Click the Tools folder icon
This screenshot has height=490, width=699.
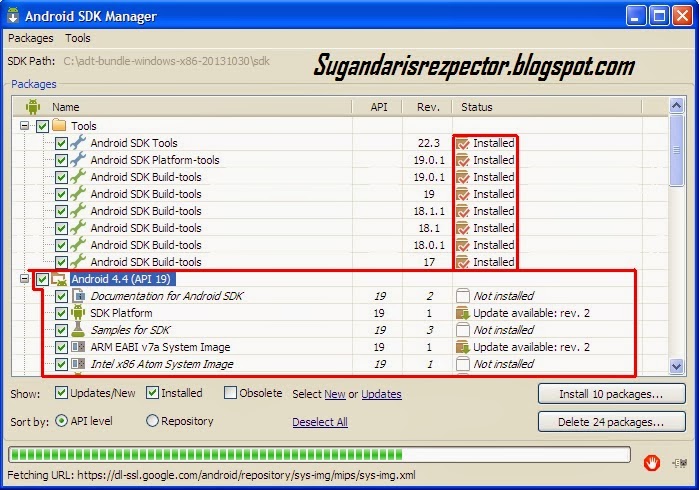point(59,125)
